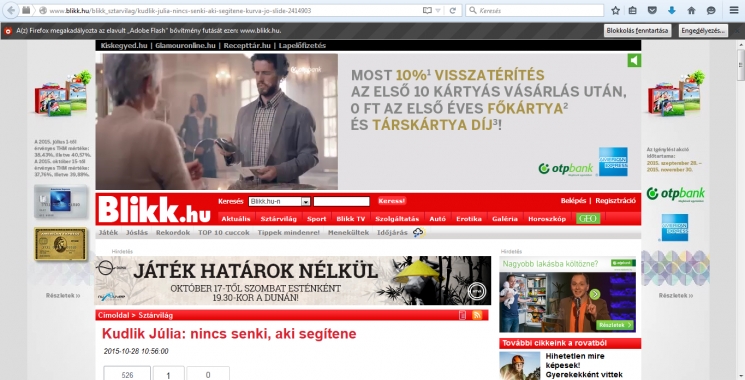Click Engedélyezés... to allow Flash
Screen dimensions: 745x380
(x=703, y=30)
